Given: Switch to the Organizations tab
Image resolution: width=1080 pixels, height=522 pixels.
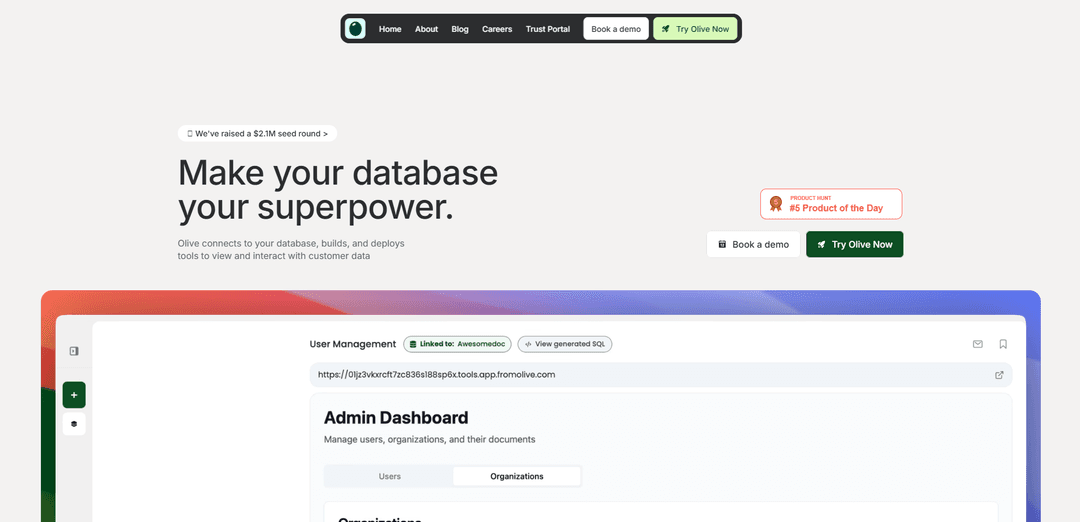Looking at the screenshot, I should (517, 476).
